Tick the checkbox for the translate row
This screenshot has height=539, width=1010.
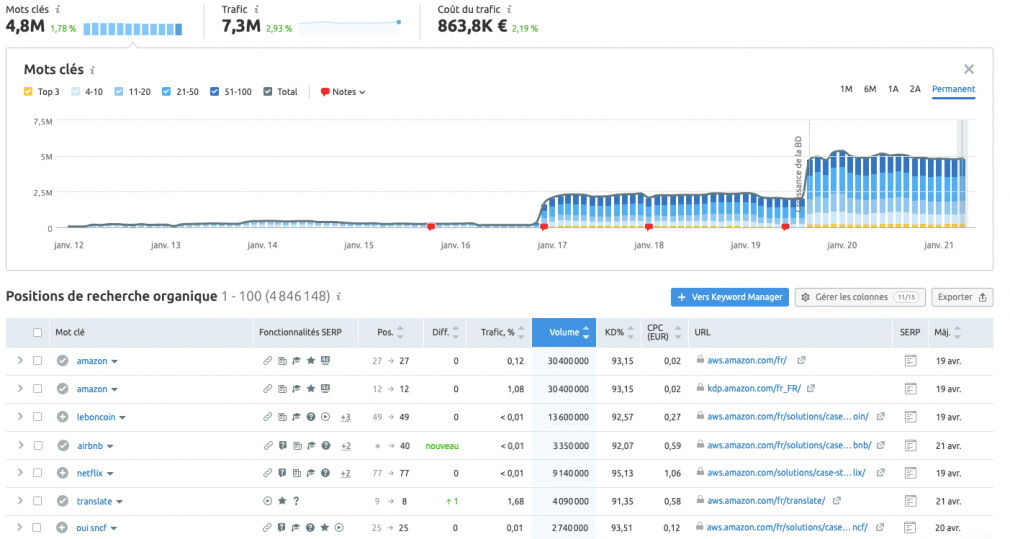tap(37, 501)
